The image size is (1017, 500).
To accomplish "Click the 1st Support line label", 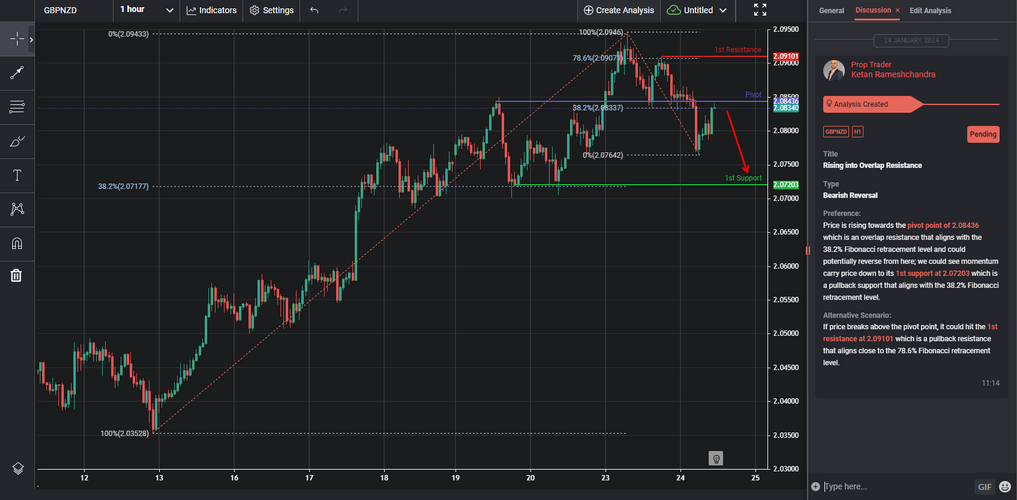I will 743,178.
